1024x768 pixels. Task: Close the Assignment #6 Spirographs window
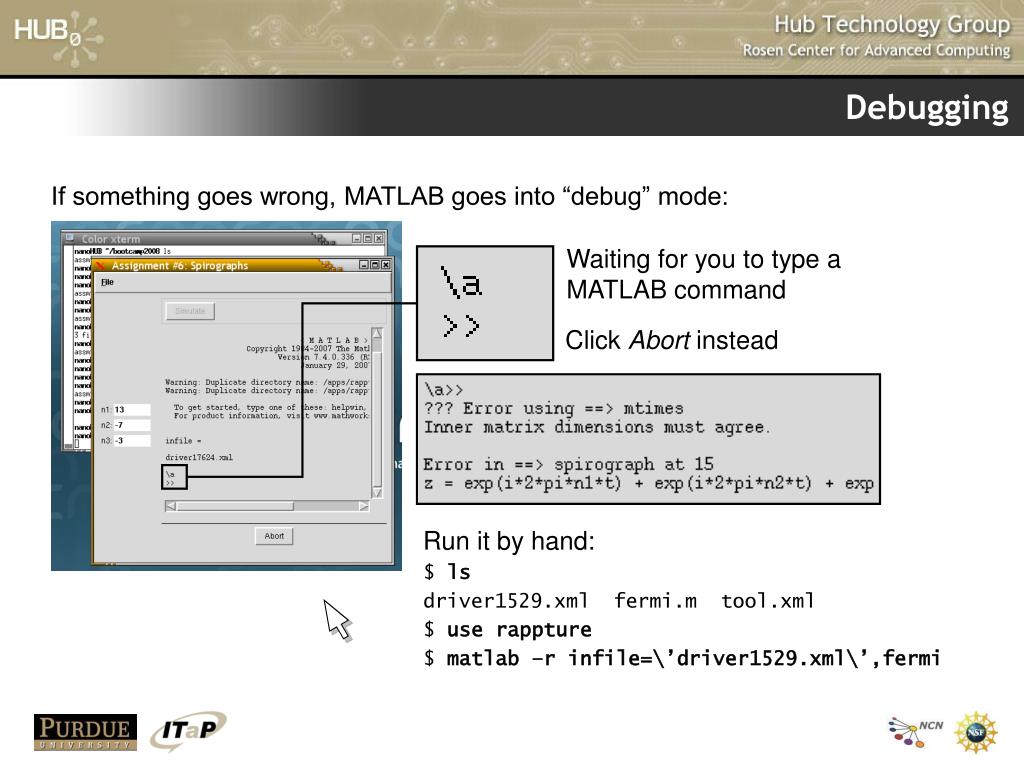coord(385,264)
